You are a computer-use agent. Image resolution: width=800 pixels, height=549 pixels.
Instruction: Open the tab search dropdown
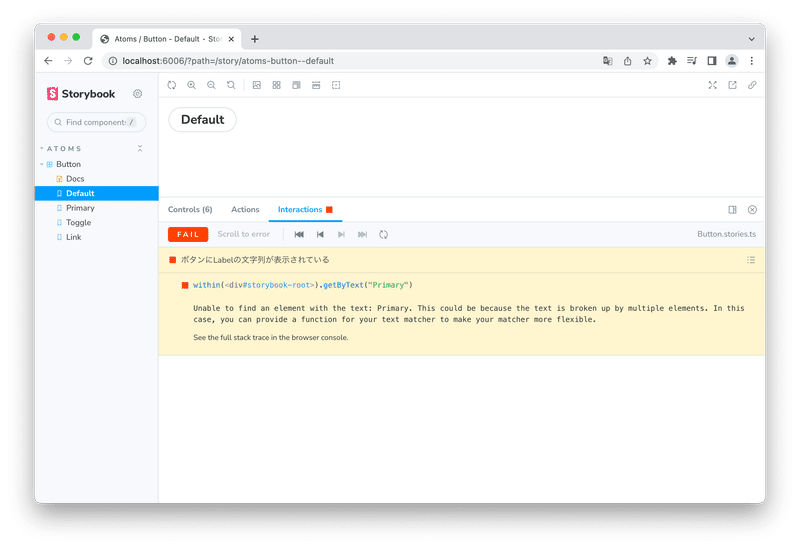tap(752, 39)
